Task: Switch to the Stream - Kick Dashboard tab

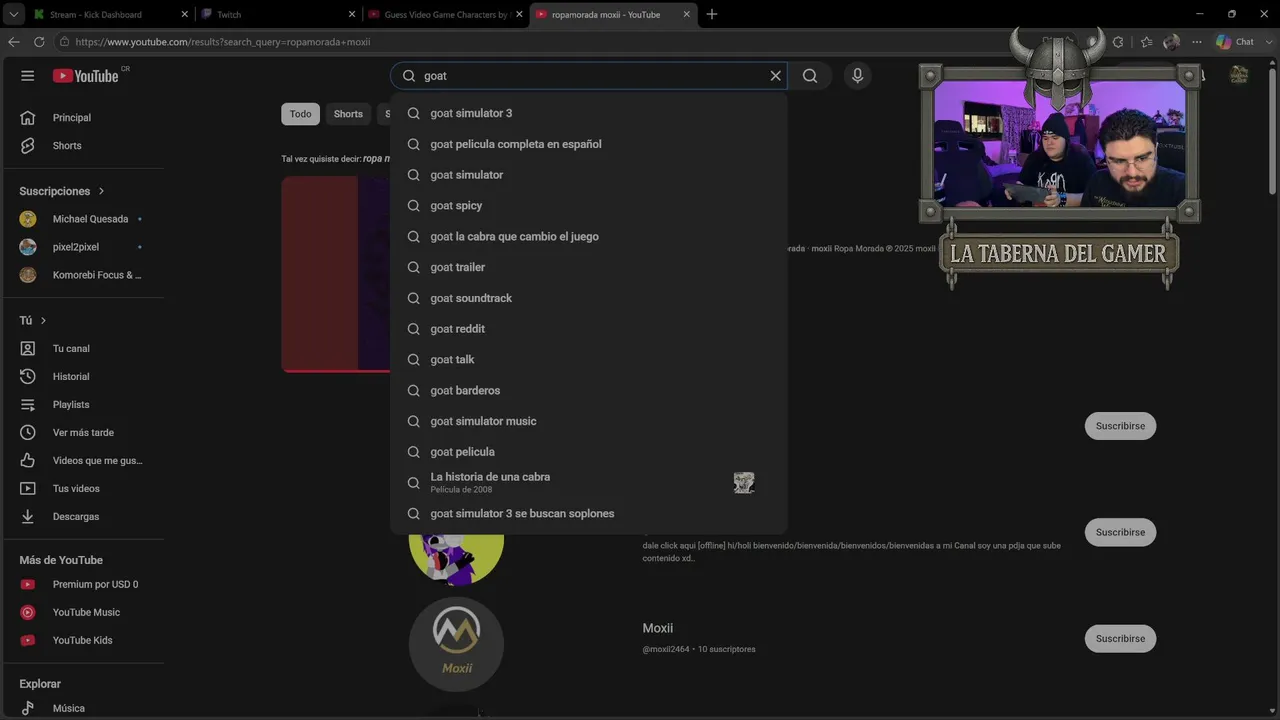Action: [110, 15]
